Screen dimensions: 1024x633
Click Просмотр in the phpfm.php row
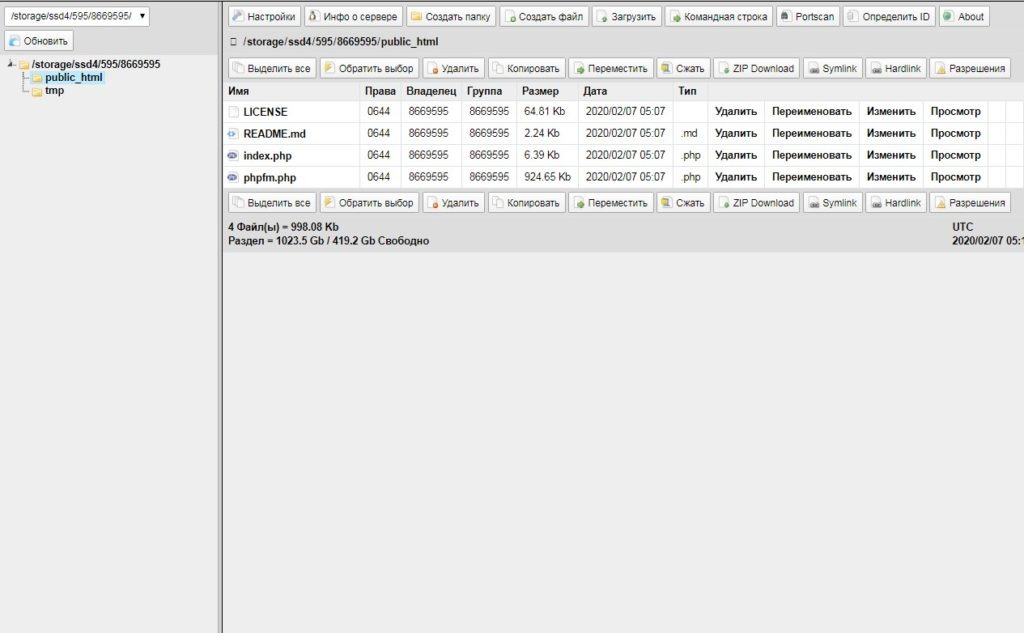click(x=955, y=177)
